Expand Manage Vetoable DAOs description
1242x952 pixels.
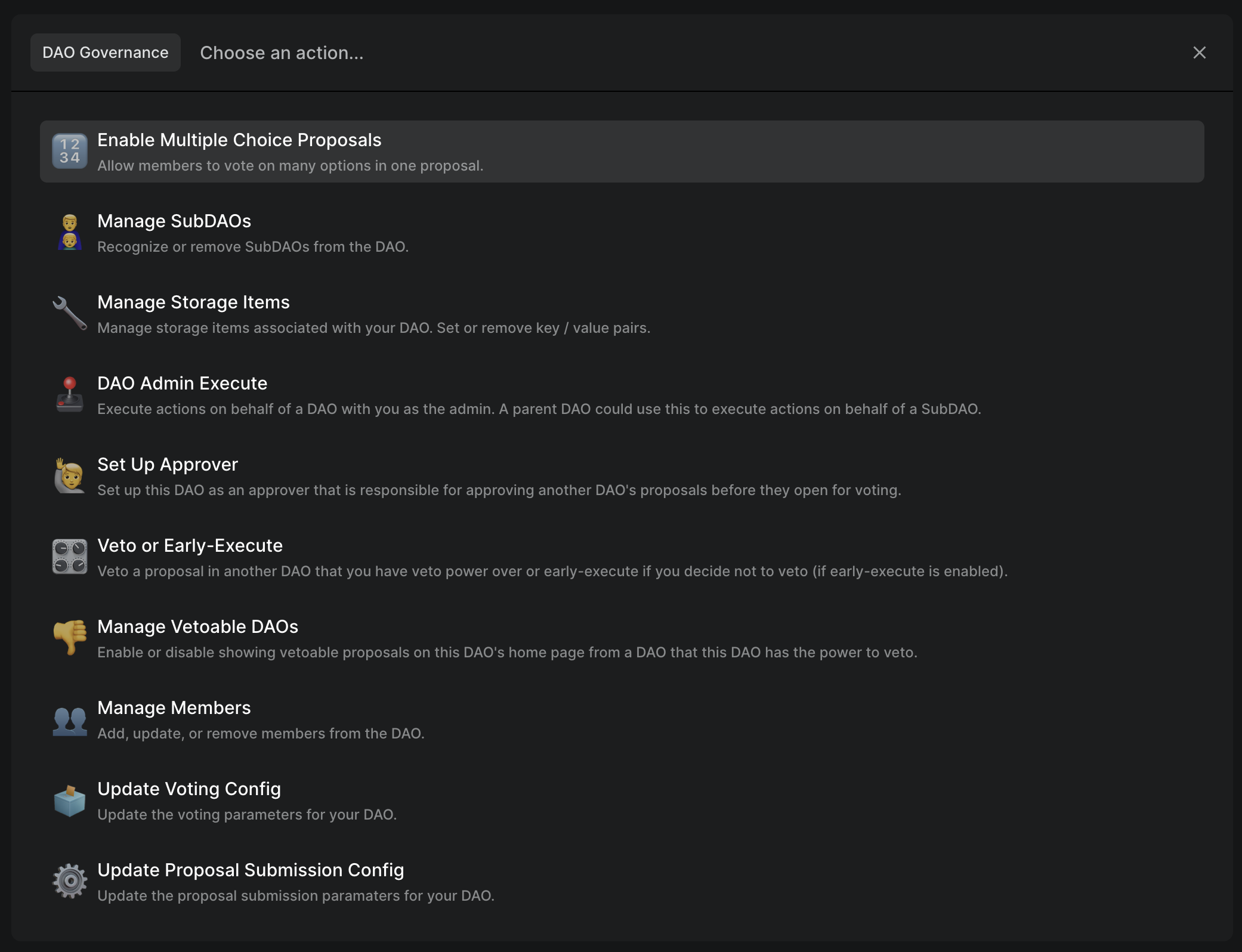point(506,652)
